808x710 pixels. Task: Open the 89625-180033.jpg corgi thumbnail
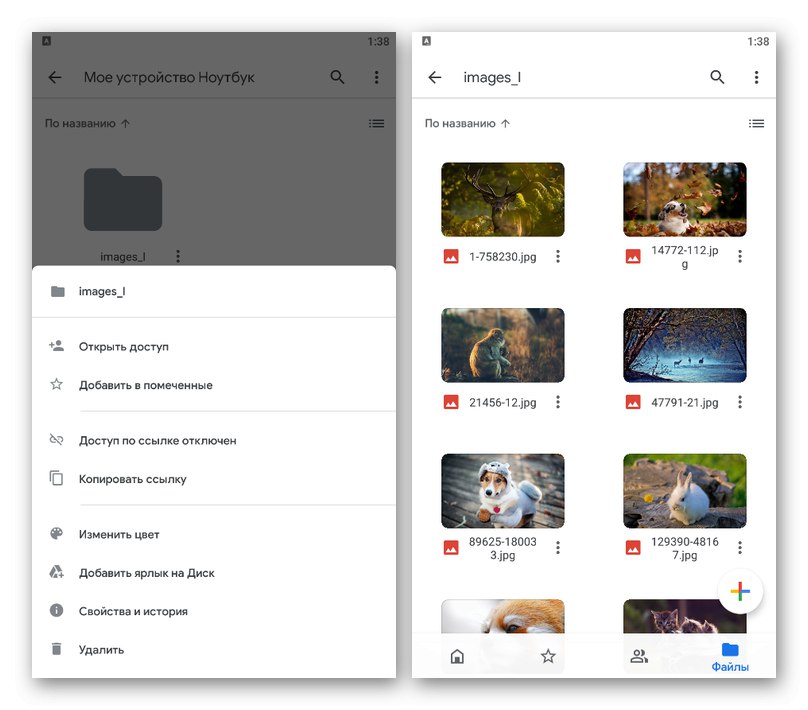pyautogui.click(x=502, y=491)
